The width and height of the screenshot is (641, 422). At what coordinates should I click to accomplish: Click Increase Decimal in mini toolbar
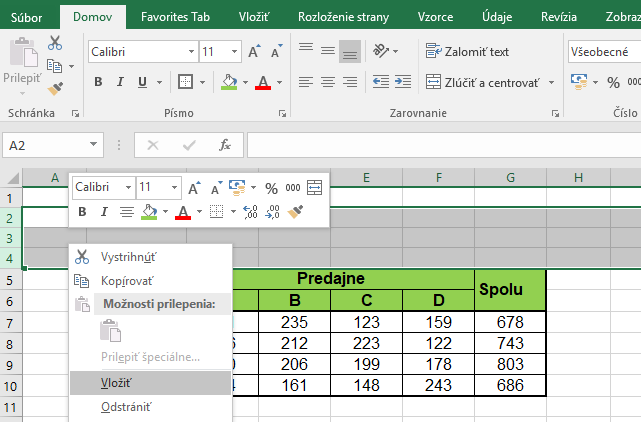tap(249, 212)
